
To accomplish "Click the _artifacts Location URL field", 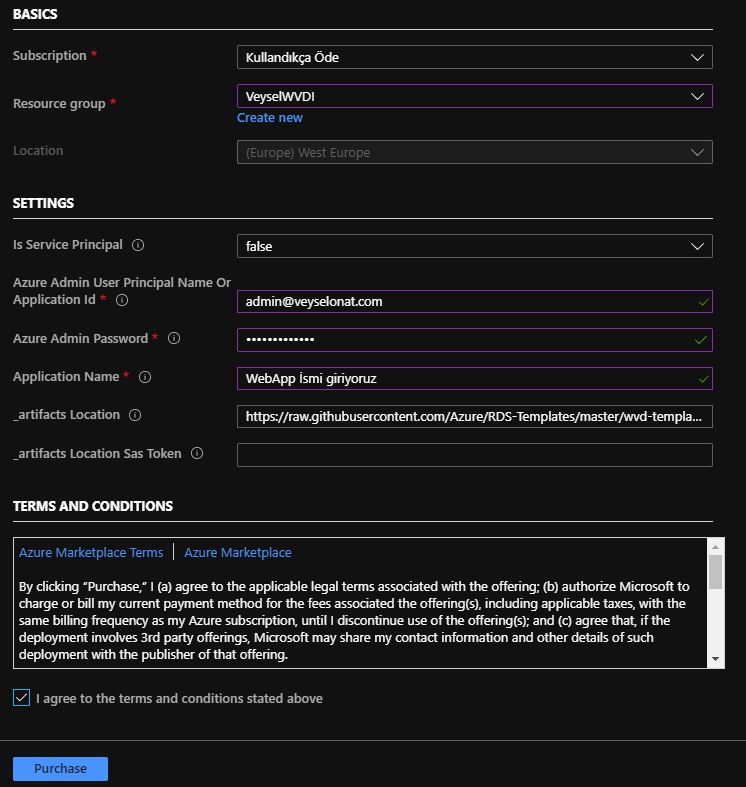I will (x=474, y=417).
